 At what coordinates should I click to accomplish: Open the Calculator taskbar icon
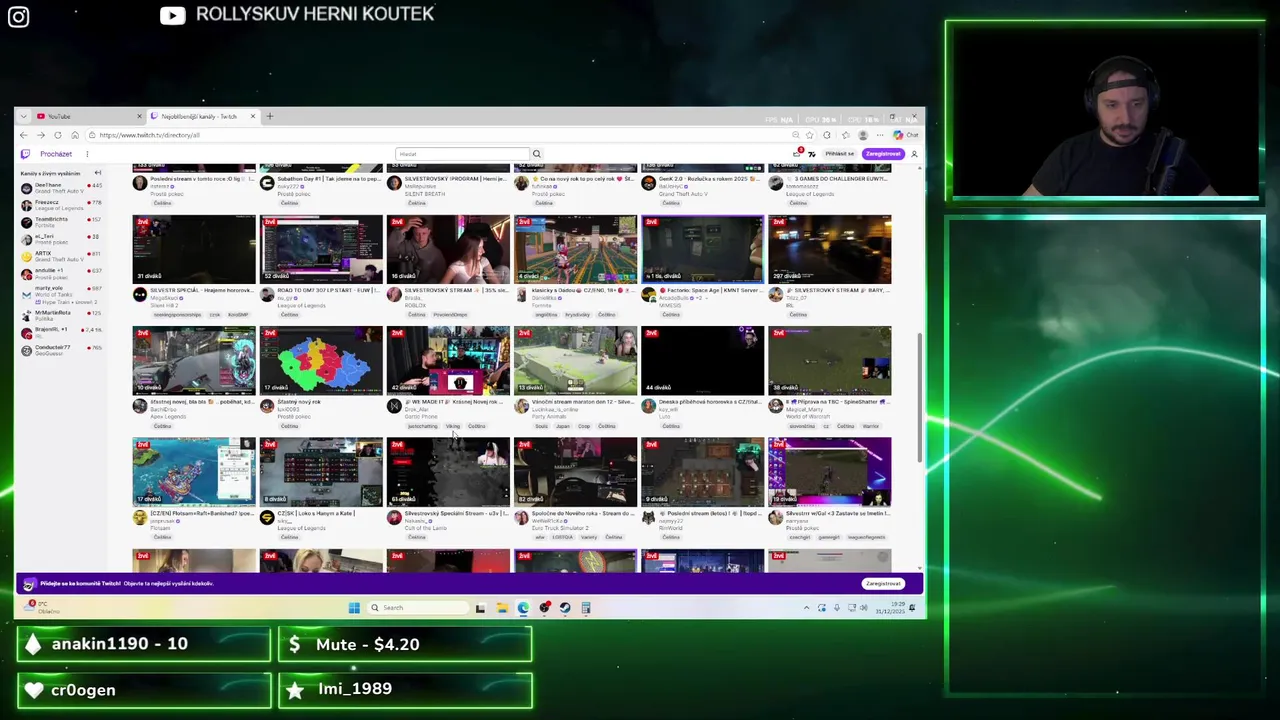(586, 608)
